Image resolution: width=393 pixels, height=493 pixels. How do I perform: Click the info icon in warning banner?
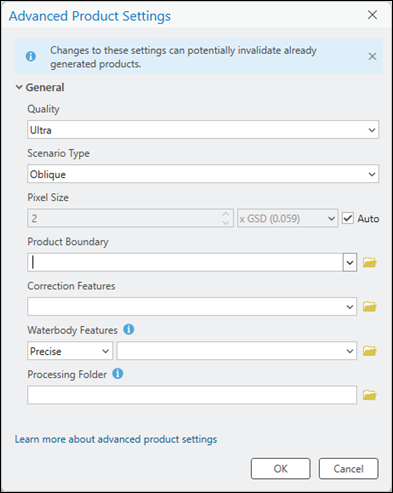coord(31,56)
